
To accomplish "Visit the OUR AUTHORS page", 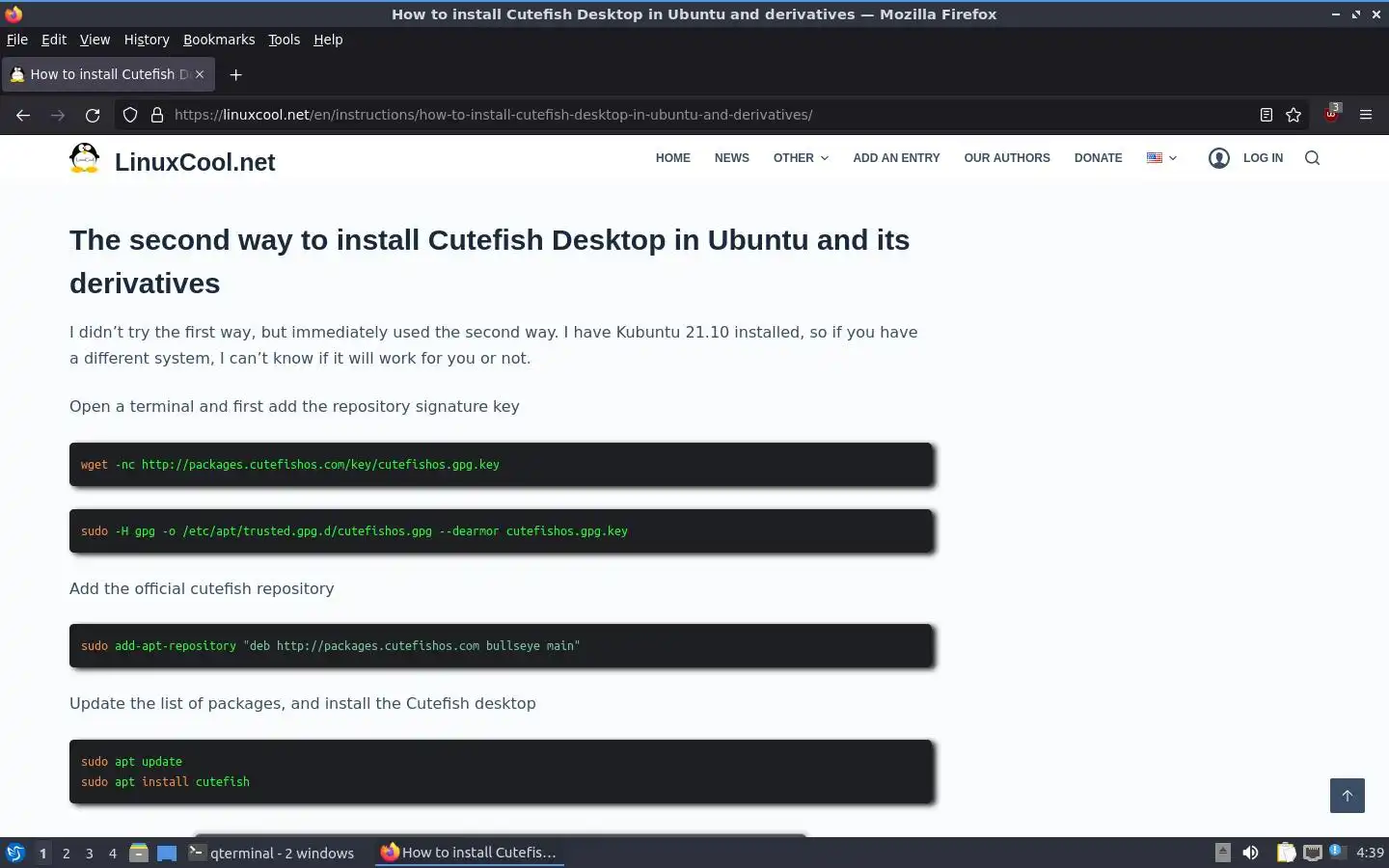I will coord(1007,158).
